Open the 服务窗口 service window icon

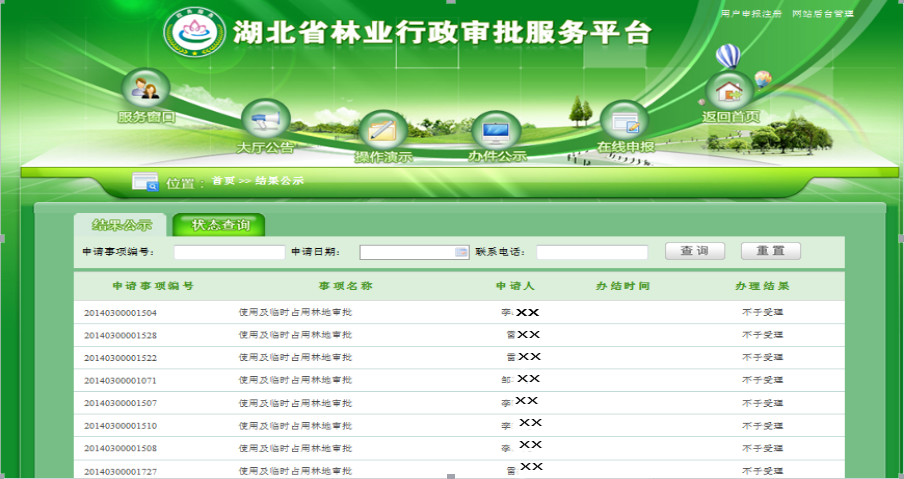coord(146,90)
